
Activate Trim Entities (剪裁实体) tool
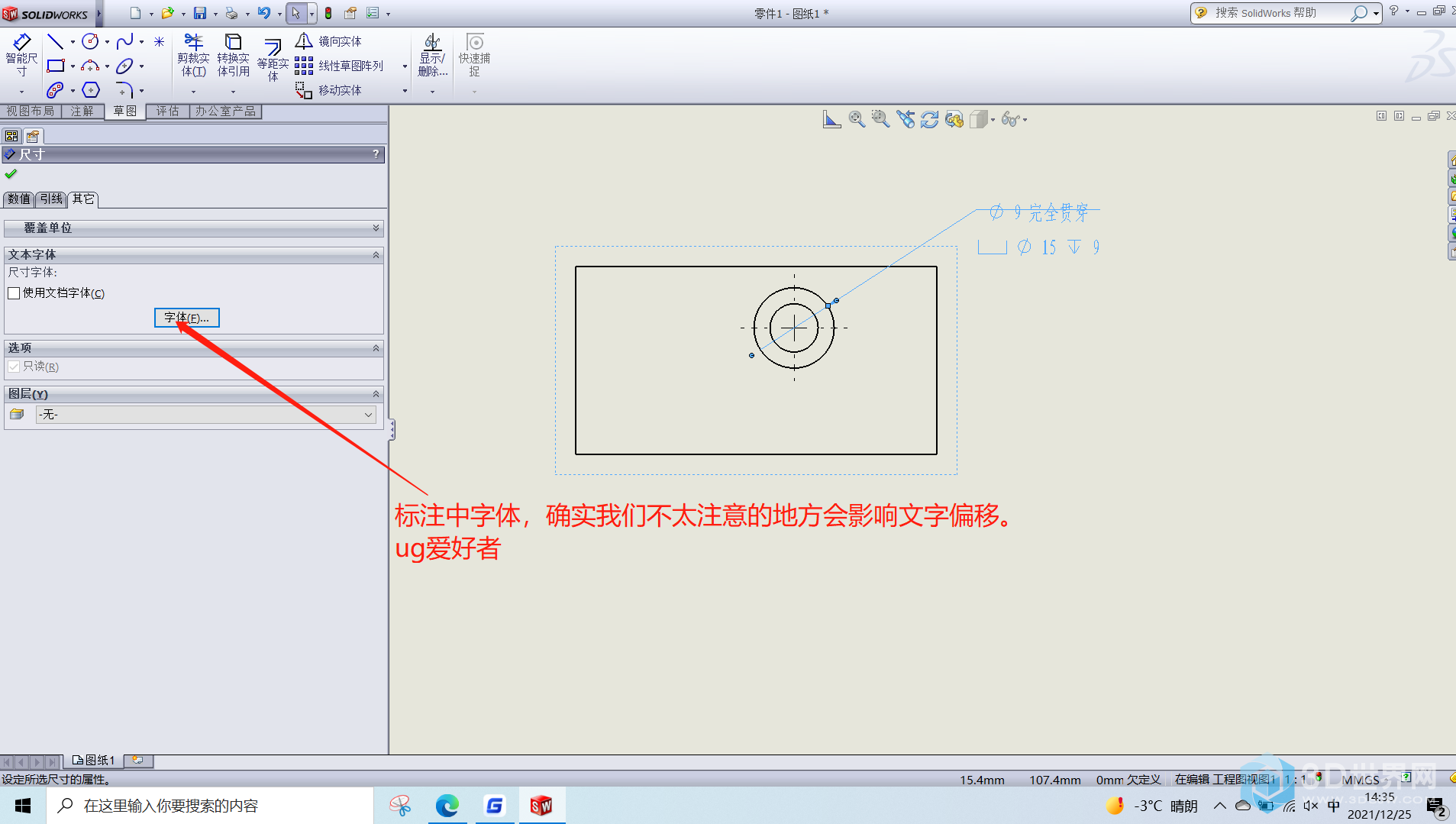(193, 55)
